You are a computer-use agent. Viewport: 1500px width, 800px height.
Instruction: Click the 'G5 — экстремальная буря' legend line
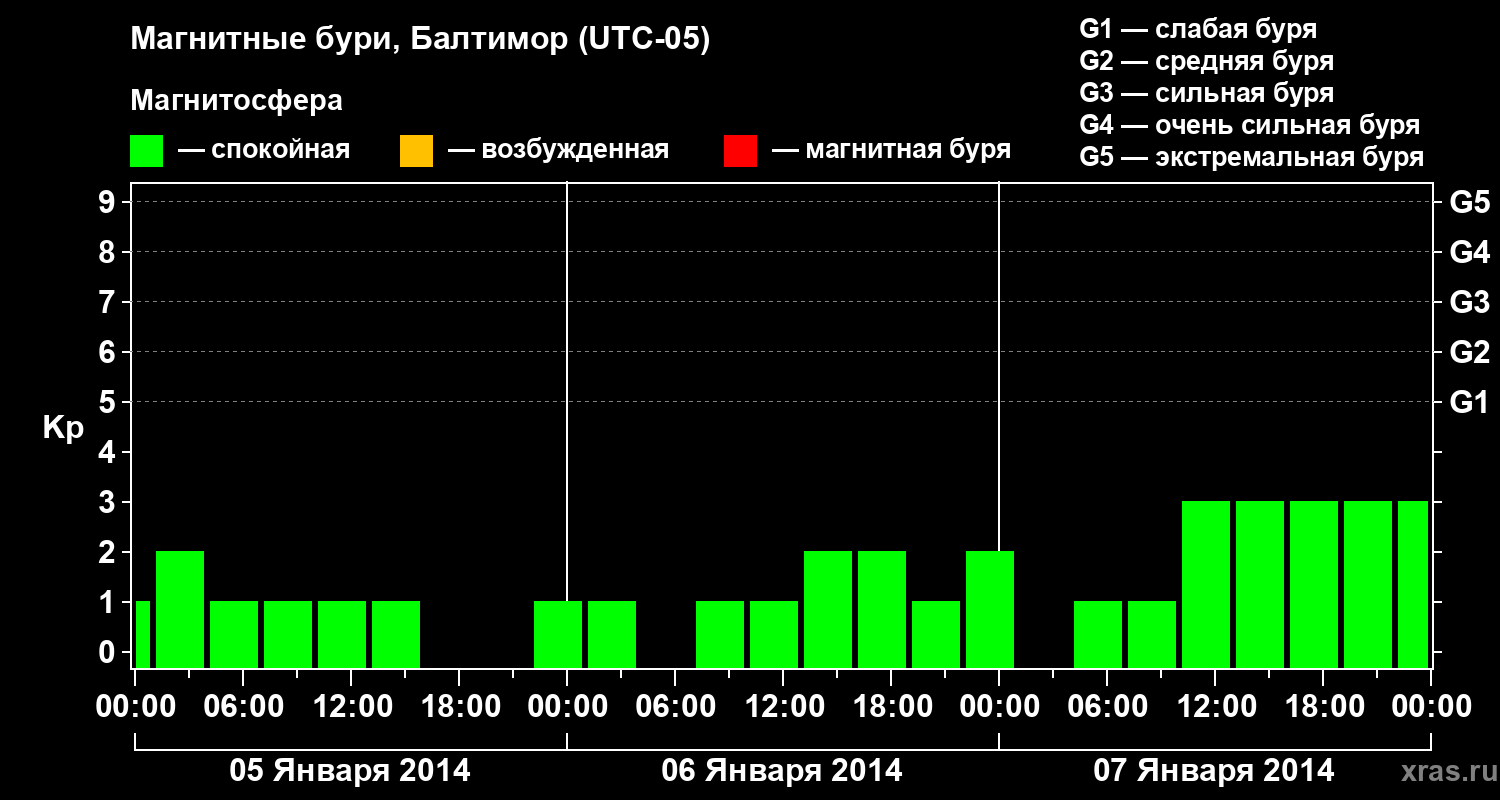point(1252,157)
